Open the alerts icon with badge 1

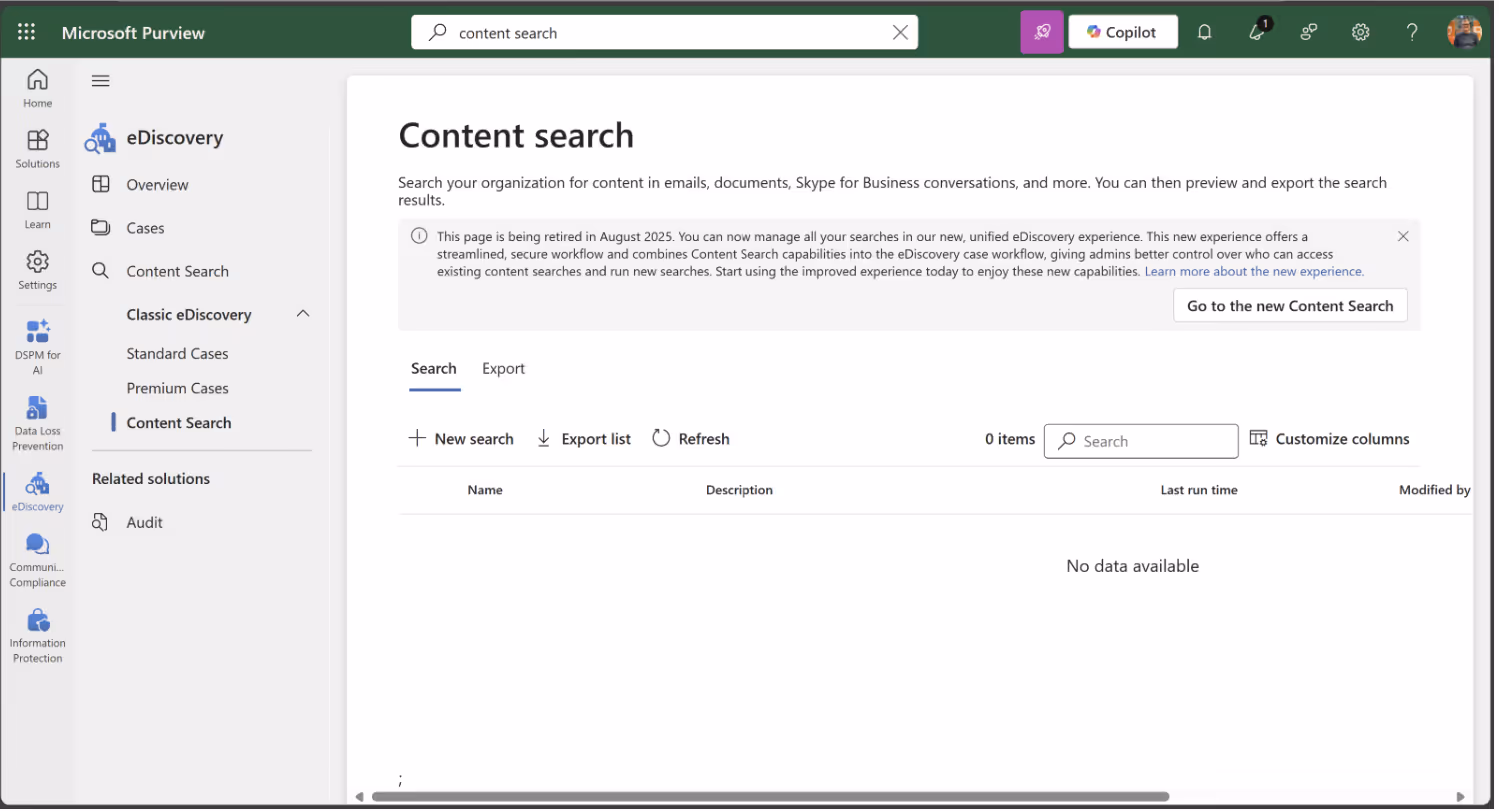[x=1258, y=32]
